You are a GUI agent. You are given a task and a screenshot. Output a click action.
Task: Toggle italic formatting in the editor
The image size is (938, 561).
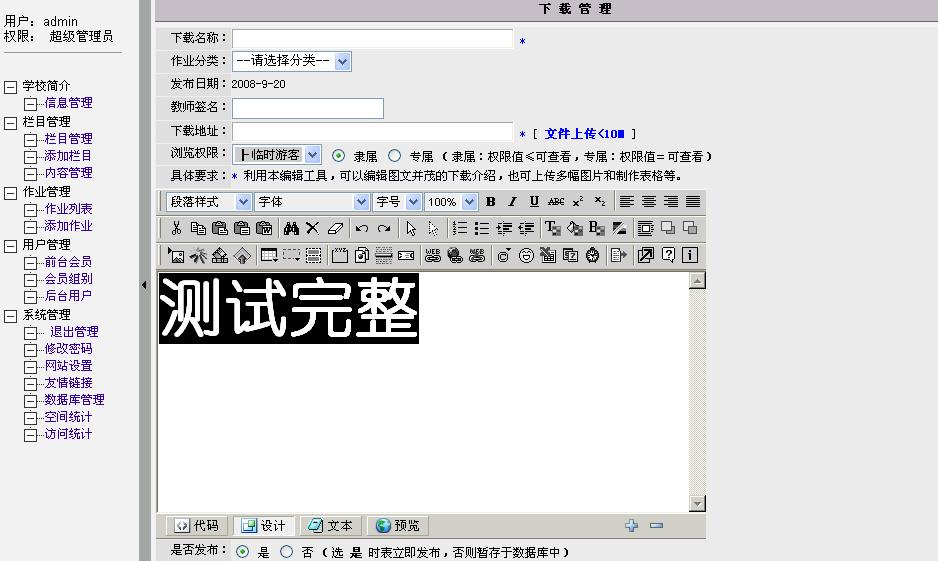513,202
